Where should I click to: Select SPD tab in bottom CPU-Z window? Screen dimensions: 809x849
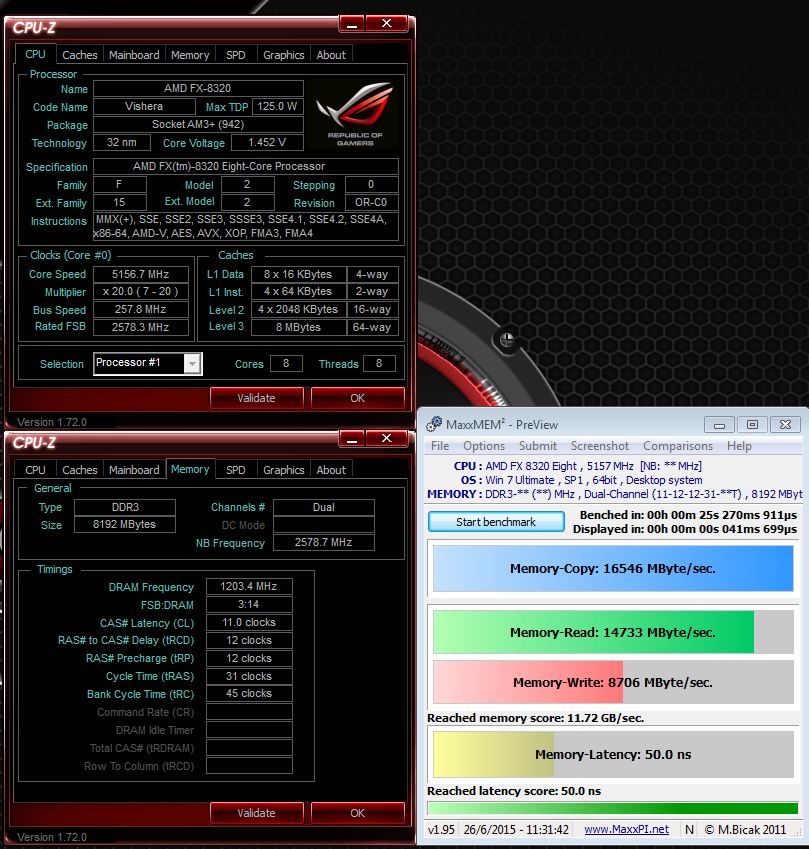point(236,470)
